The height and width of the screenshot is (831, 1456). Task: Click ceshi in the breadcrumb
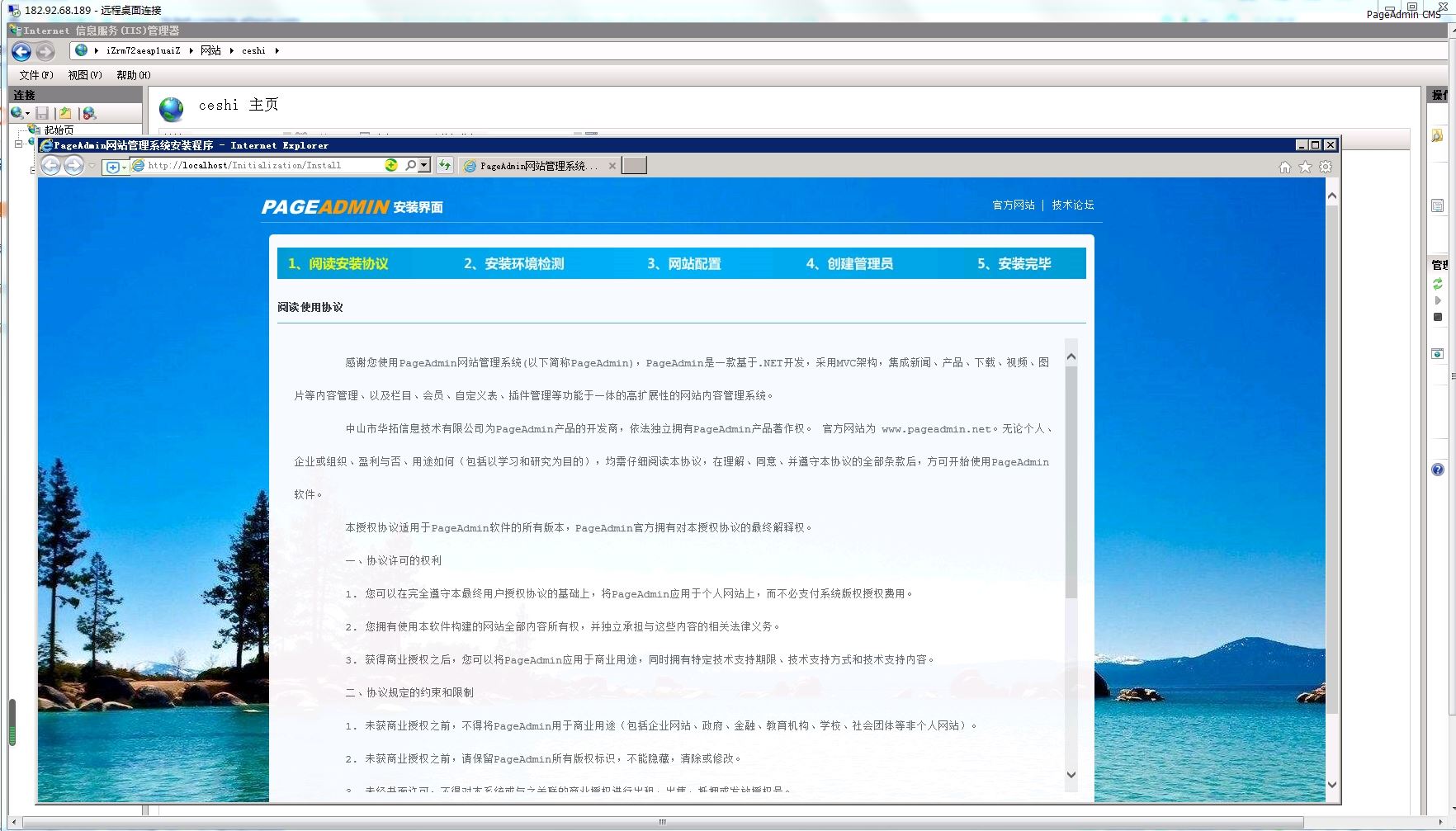pyautogui.click(x=253, y=51)
